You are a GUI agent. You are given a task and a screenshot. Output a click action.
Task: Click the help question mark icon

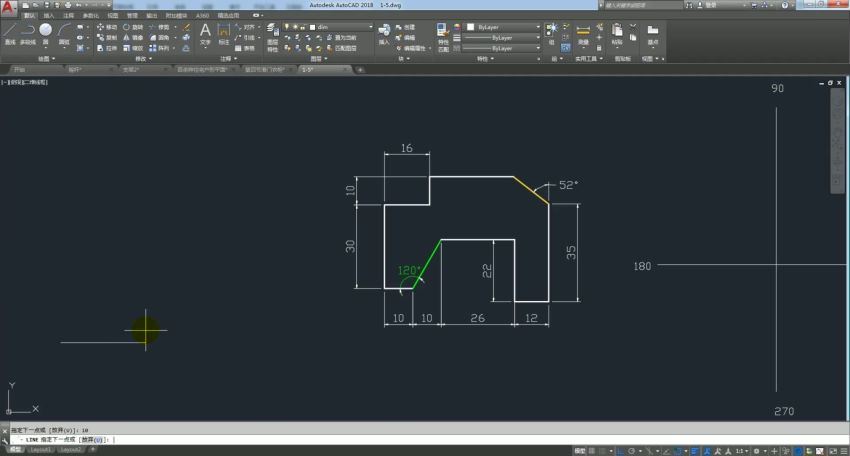point(785,5)
